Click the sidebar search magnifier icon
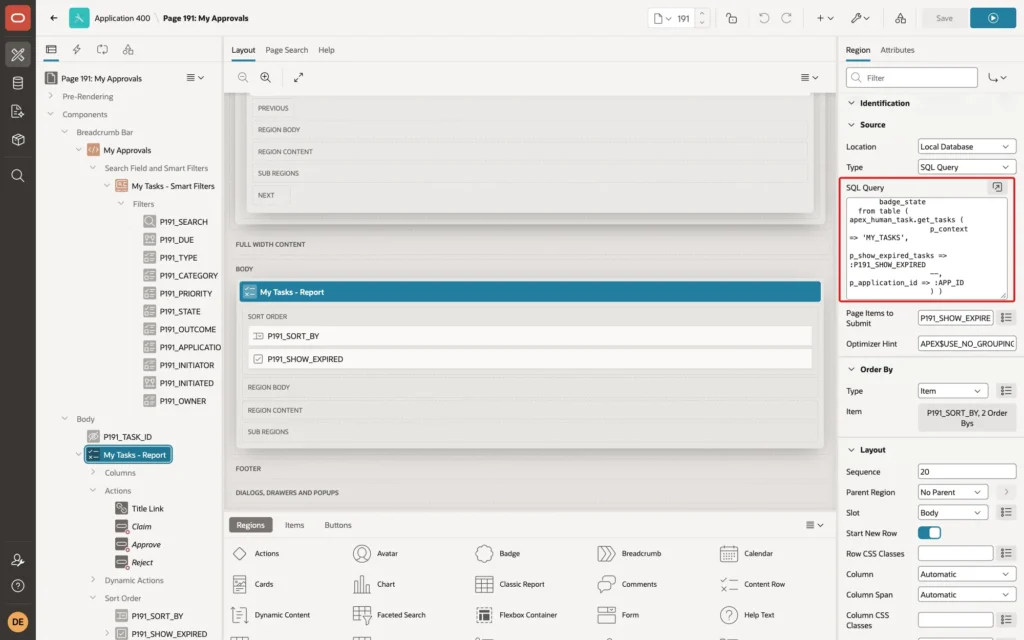This screenshot has width=1024, height=640. tap(18, 176)
